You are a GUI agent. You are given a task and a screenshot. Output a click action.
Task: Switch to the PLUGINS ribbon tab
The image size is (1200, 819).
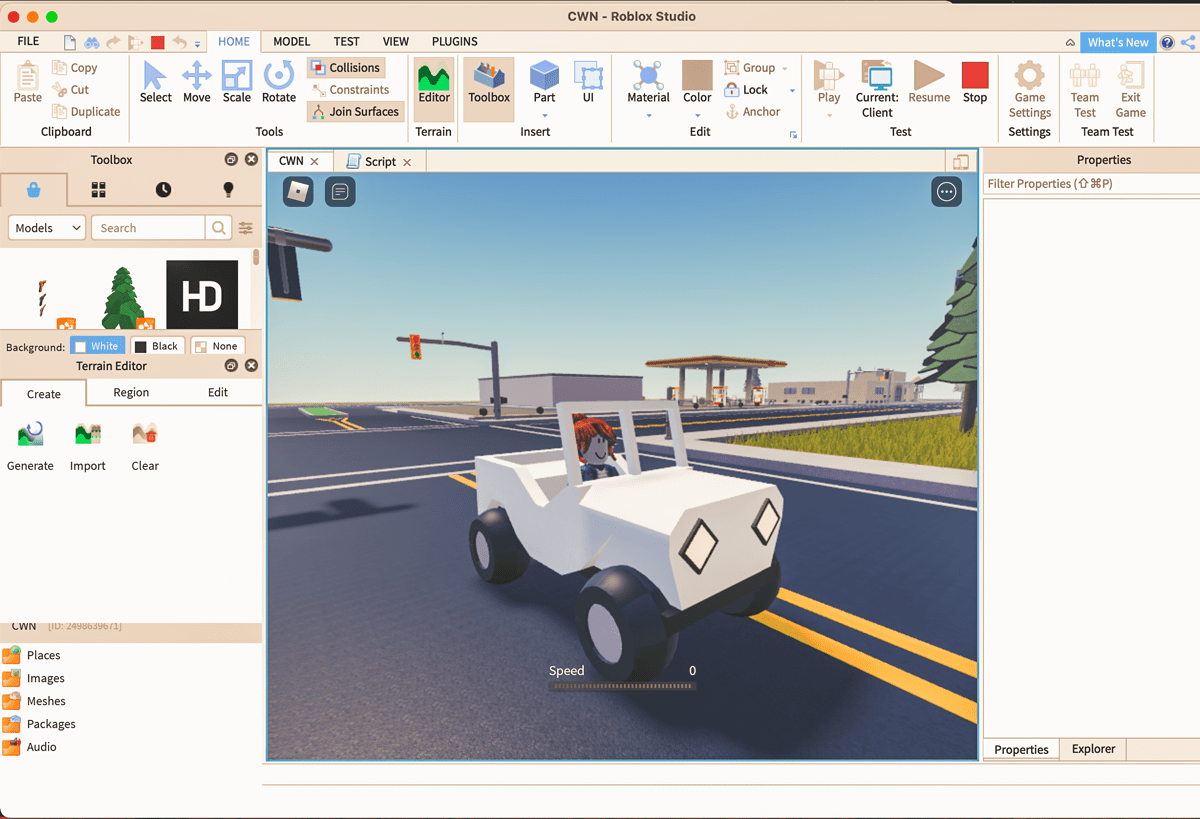coord(455,42)
